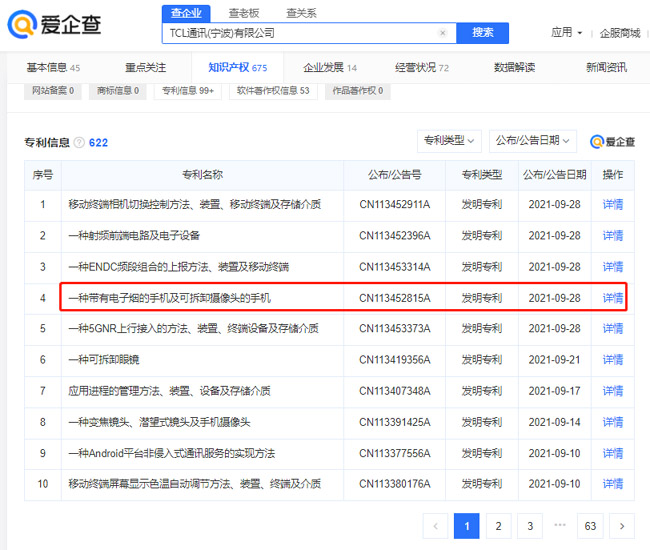Screen dimensions: 650x550
Task: Click patent name 移动终端相机切换控制方法、装置、移动终端及存储介质
Action: (194, 204)
